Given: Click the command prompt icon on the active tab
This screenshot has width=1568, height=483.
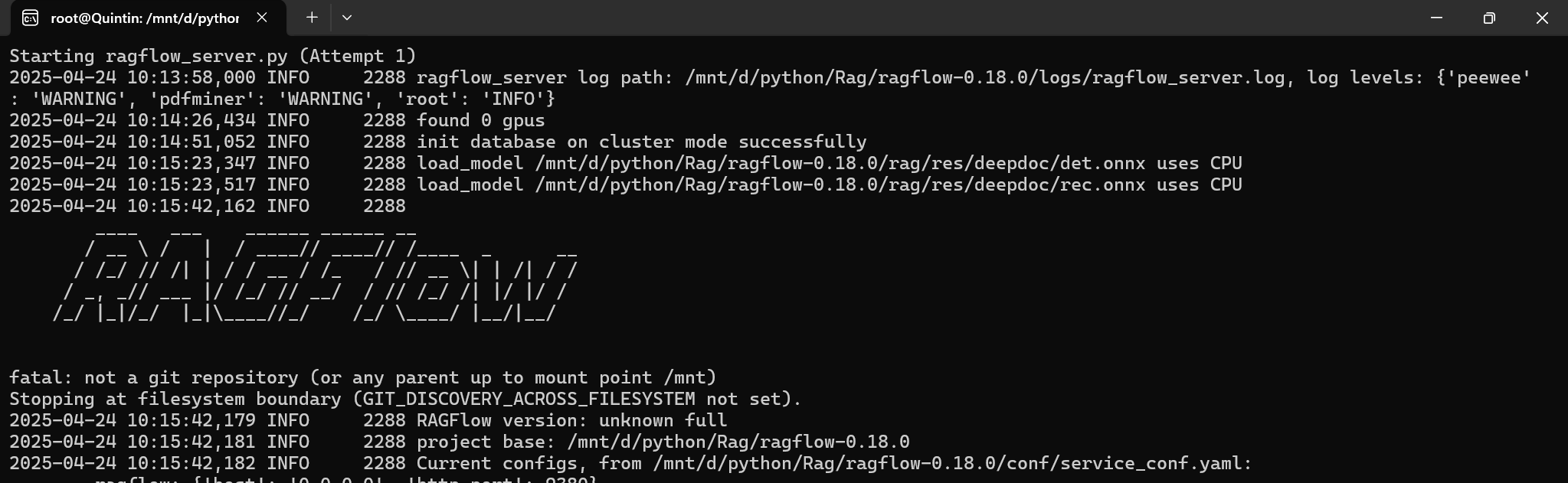Looking at the screenshot, I should [28, 18].
